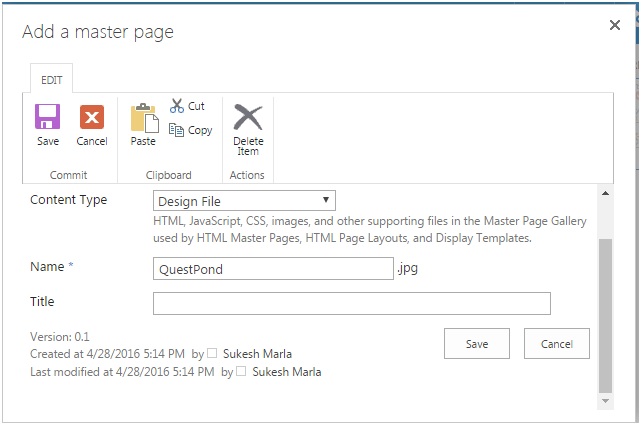Click the scrollbar up arrow

coord(605,193)
